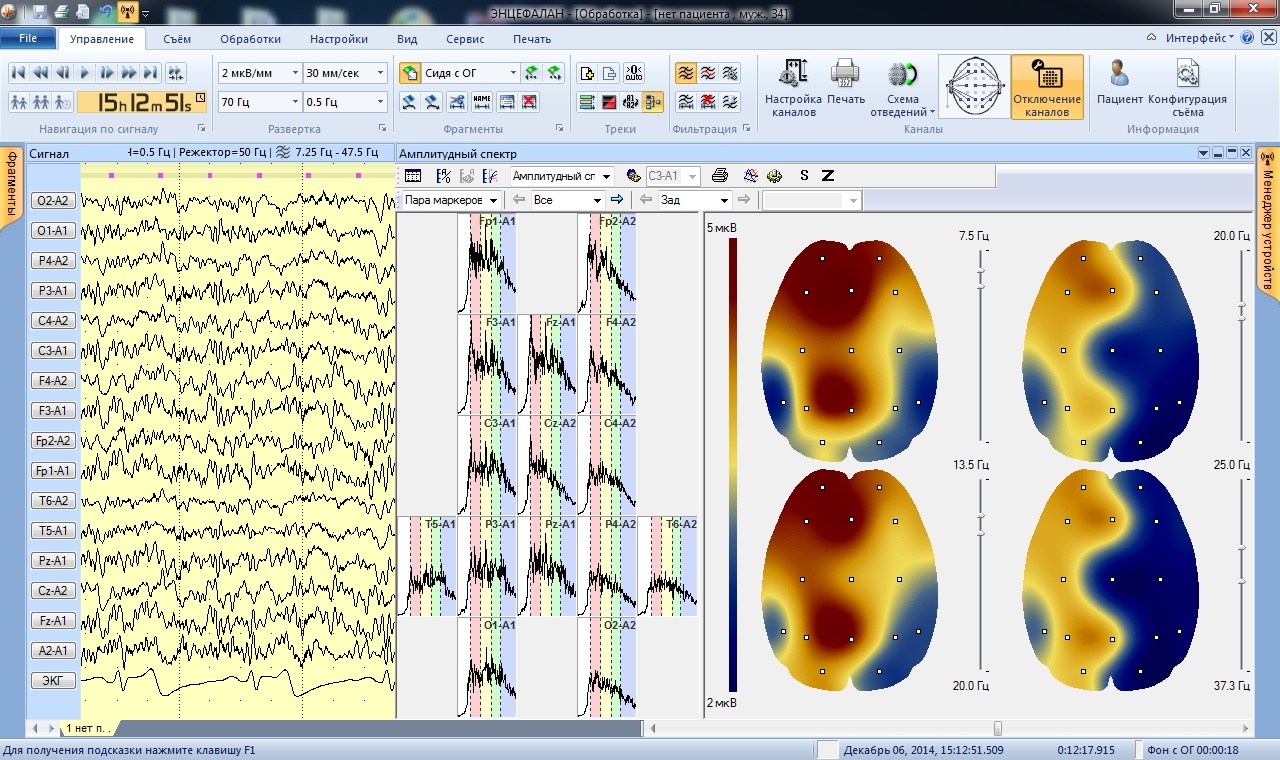
Task: Click the spectrum panel printer icon
Action: pyautogui.click(x=719, y=176)
